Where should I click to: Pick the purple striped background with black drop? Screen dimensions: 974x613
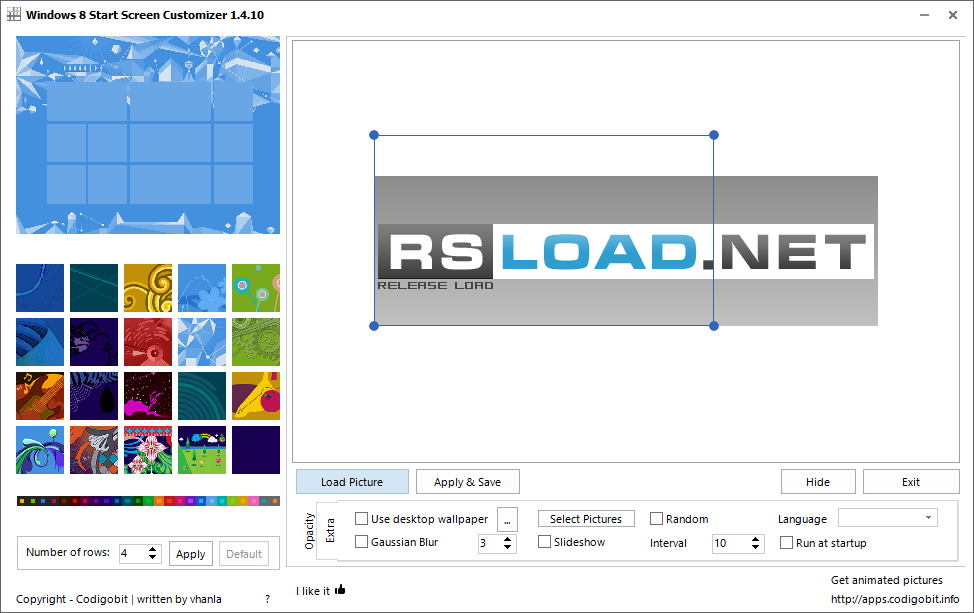(94, 396)
